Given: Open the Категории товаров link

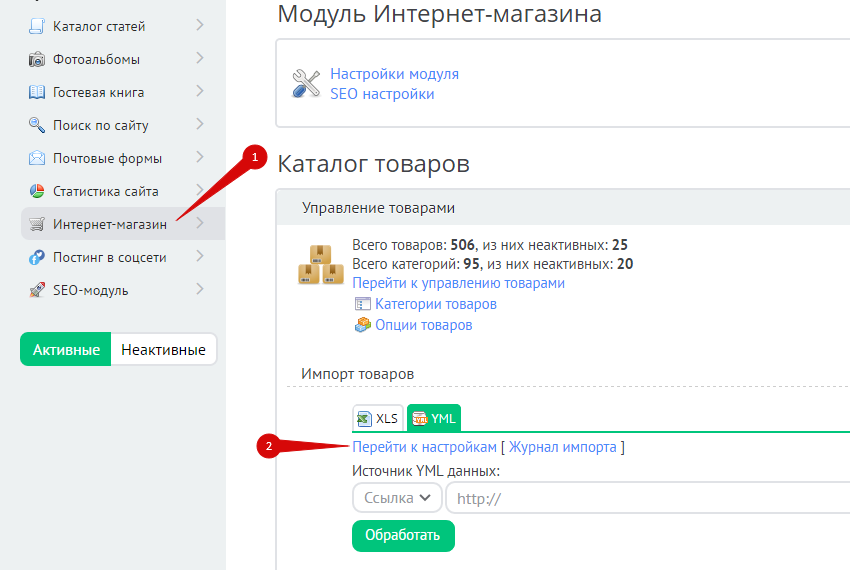Looking at the screenshot, I should pos(435,304).
